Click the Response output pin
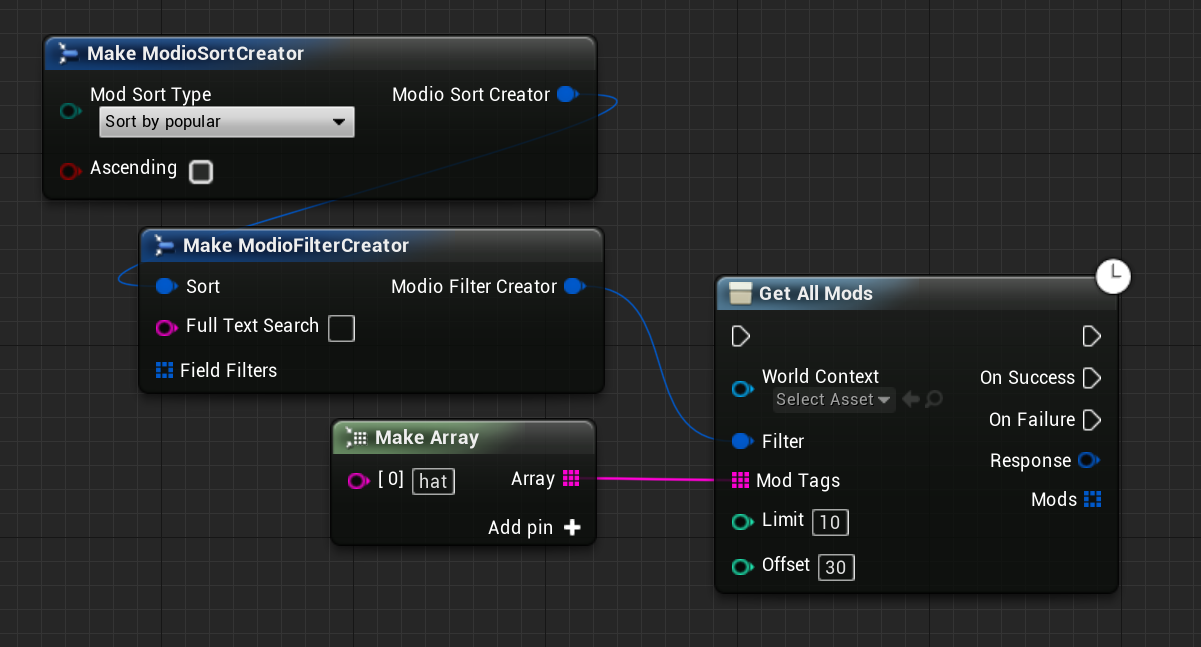The height and width of the screenshot is (647, 1201). click(1089, 460)
